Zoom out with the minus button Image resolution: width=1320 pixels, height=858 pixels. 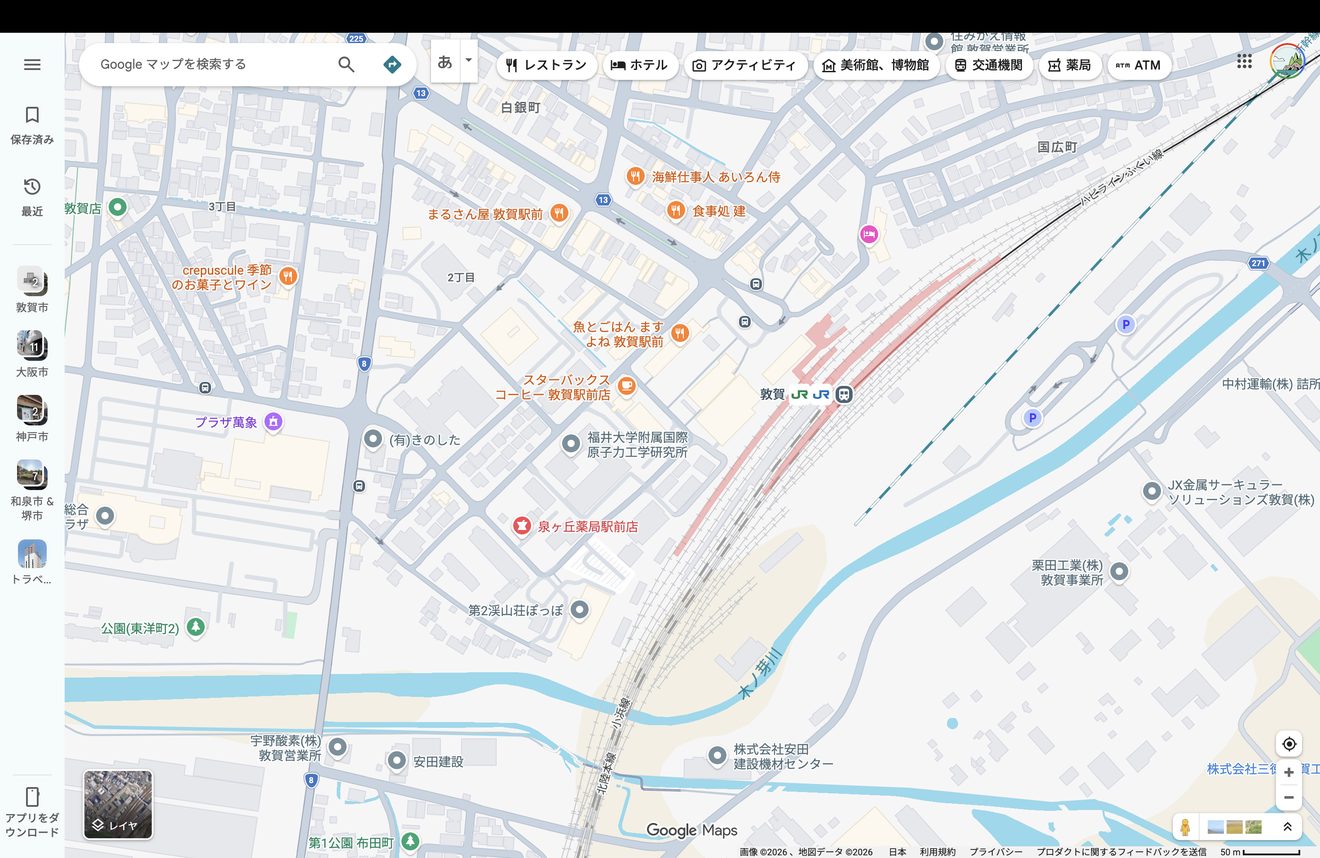(x=1289, y=798)
